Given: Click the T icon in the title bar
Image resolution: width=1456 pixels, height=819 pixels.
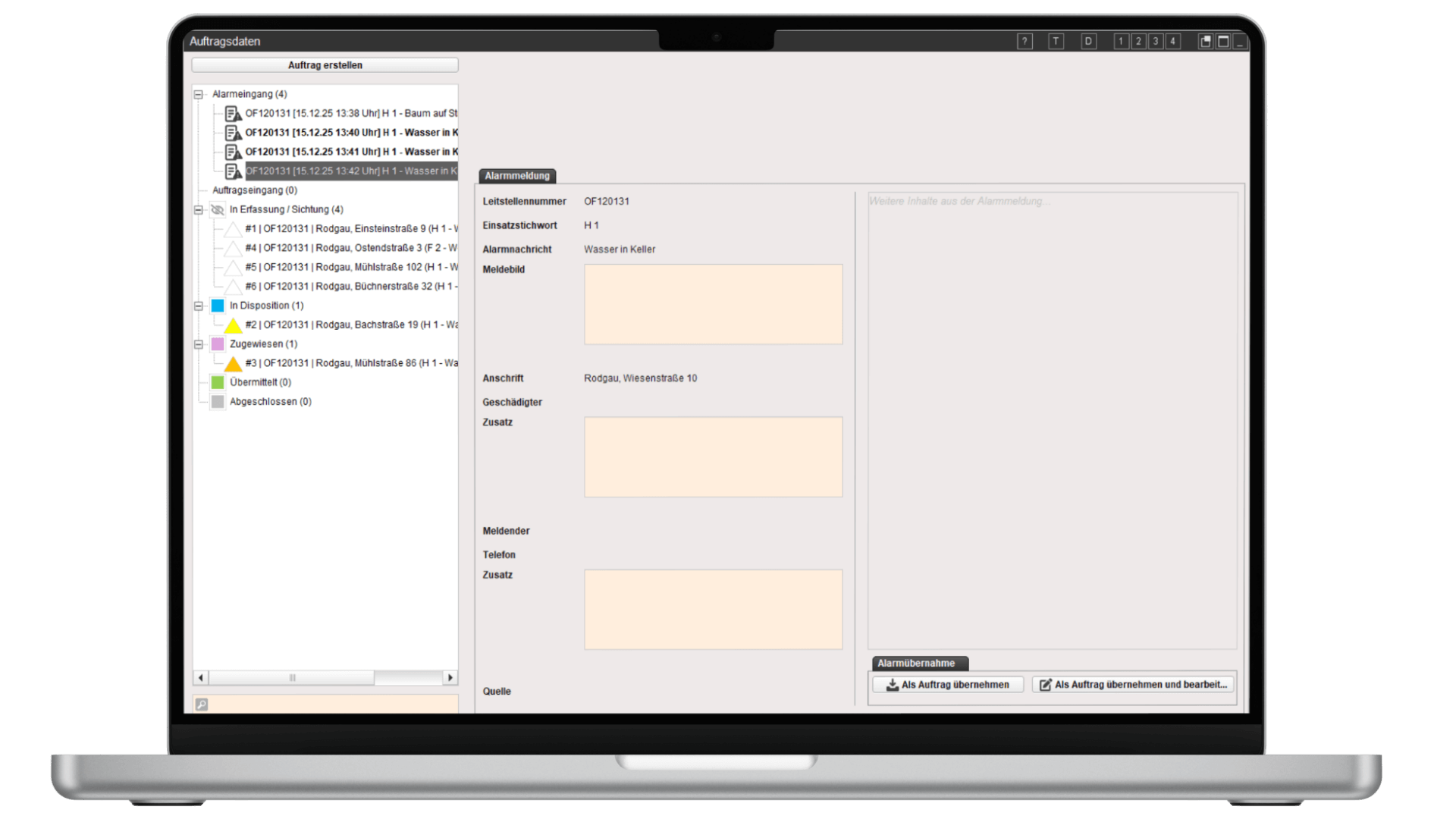Looking at the screenshot, I should (x=1056, y=42).
